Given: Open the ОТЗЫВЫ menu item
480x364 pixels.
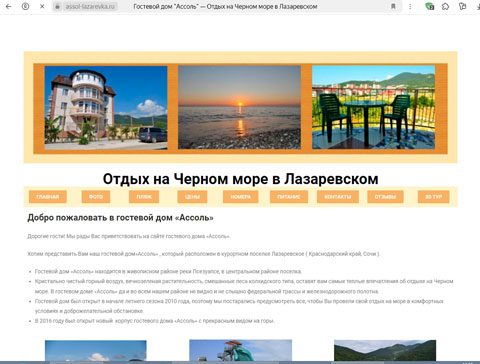Looking at the screenshot, I should coord(385,197).
